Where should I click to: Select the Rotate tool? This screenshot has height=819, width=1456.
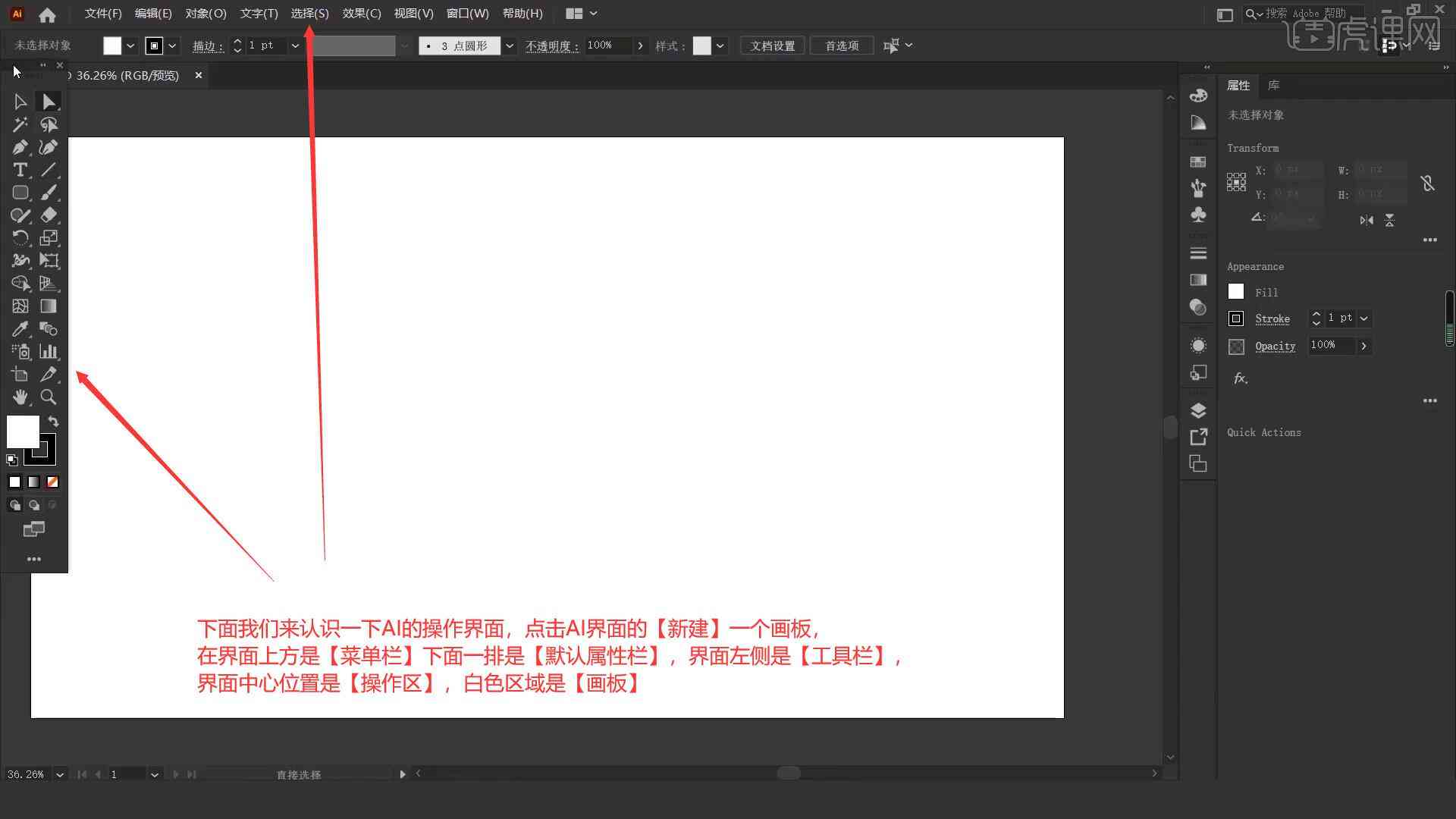pyautogui.click(x=20, y=237)
